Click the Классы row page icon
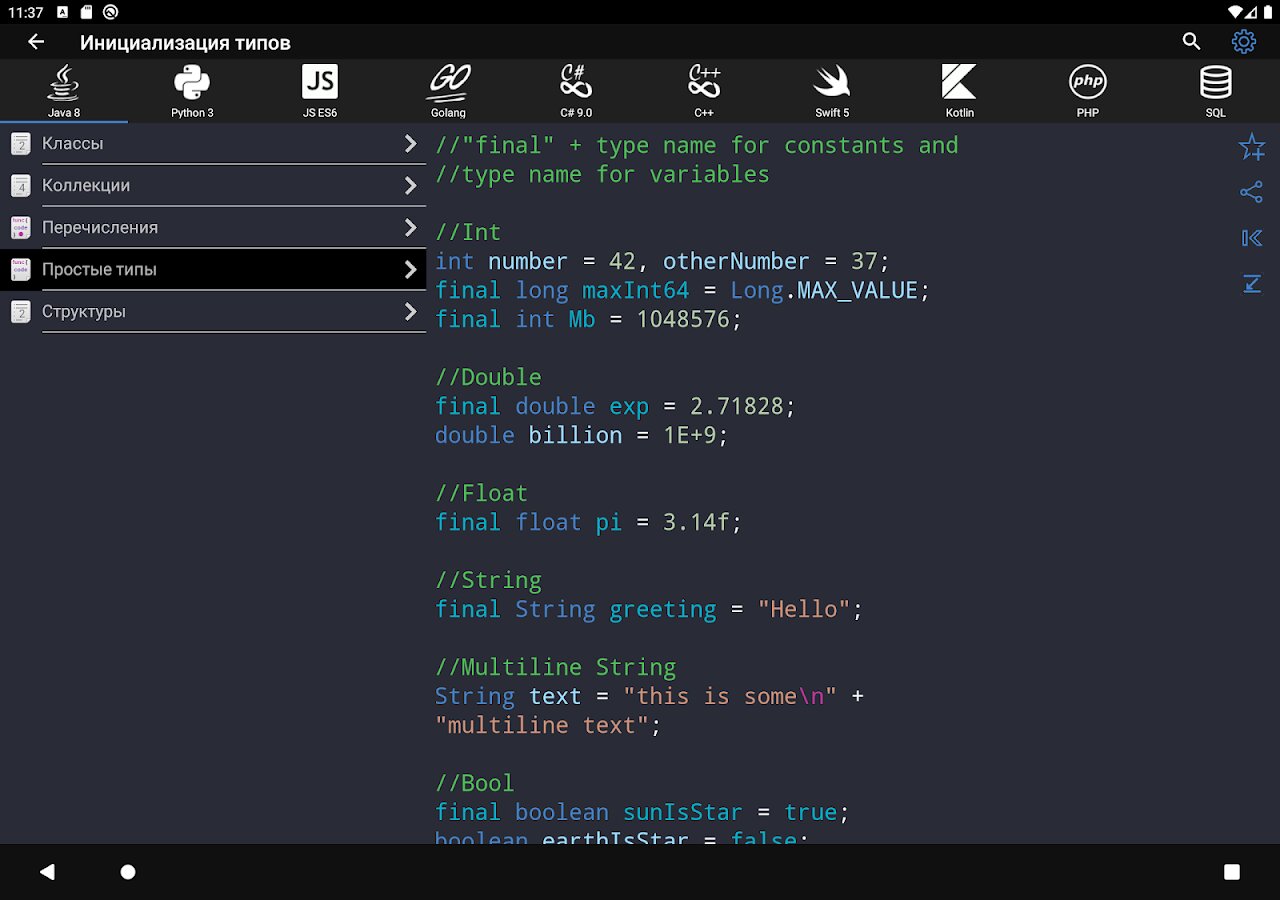Image resolution: width=1280 pixels, height=900 pixels. click(20, 144)
